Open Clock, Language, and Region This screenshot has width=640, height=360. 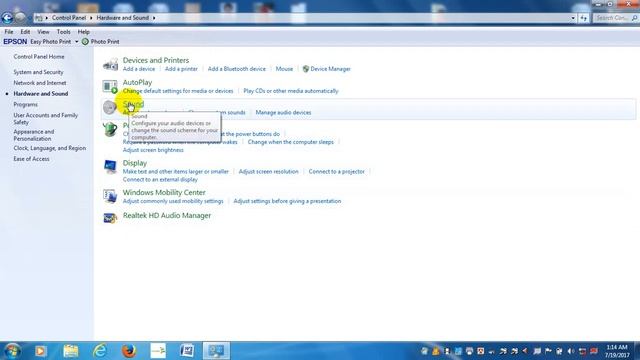(x=50, y=148)
